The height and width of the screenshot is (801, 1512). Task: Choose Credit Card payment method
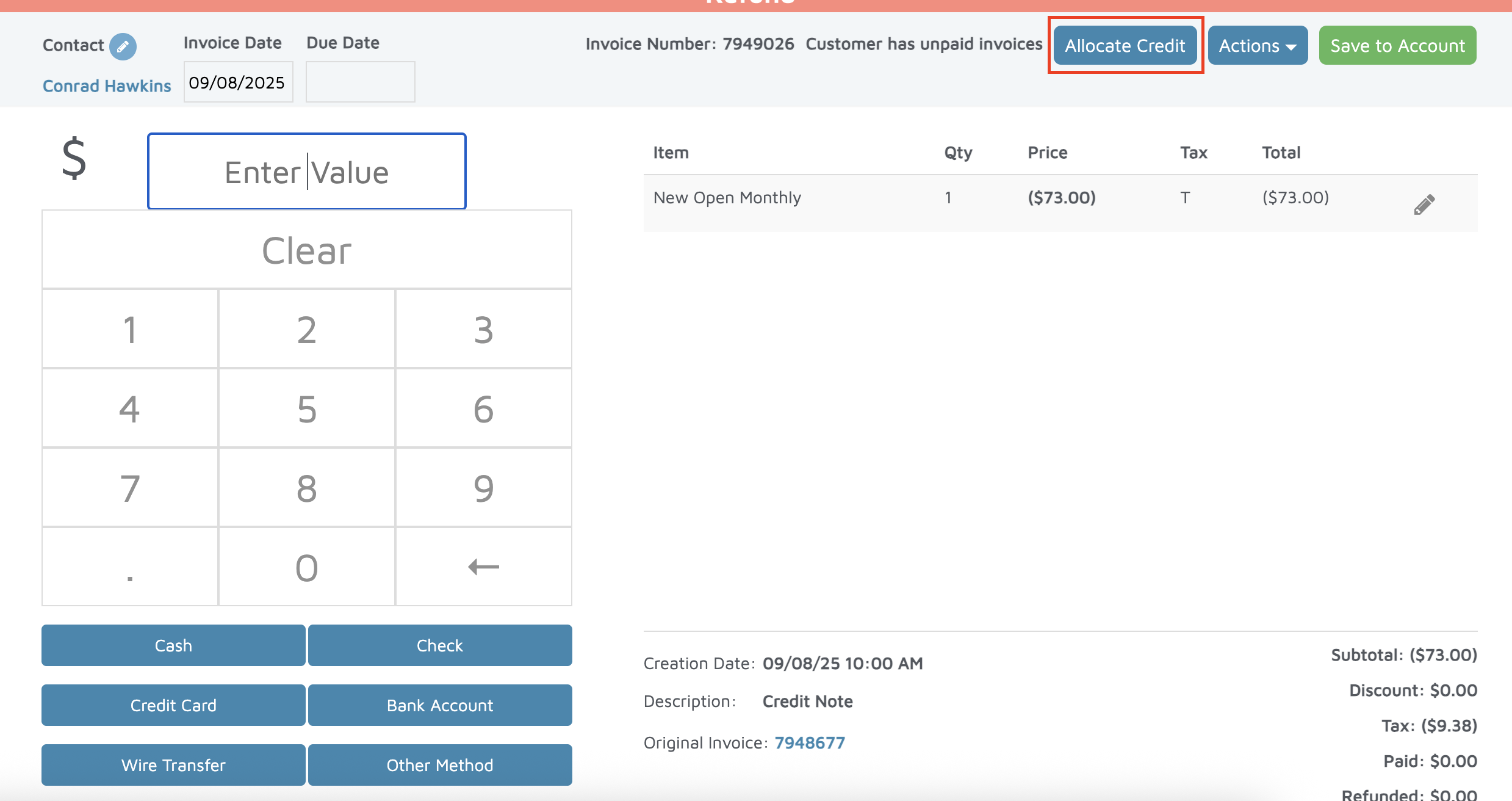point(173,705)
